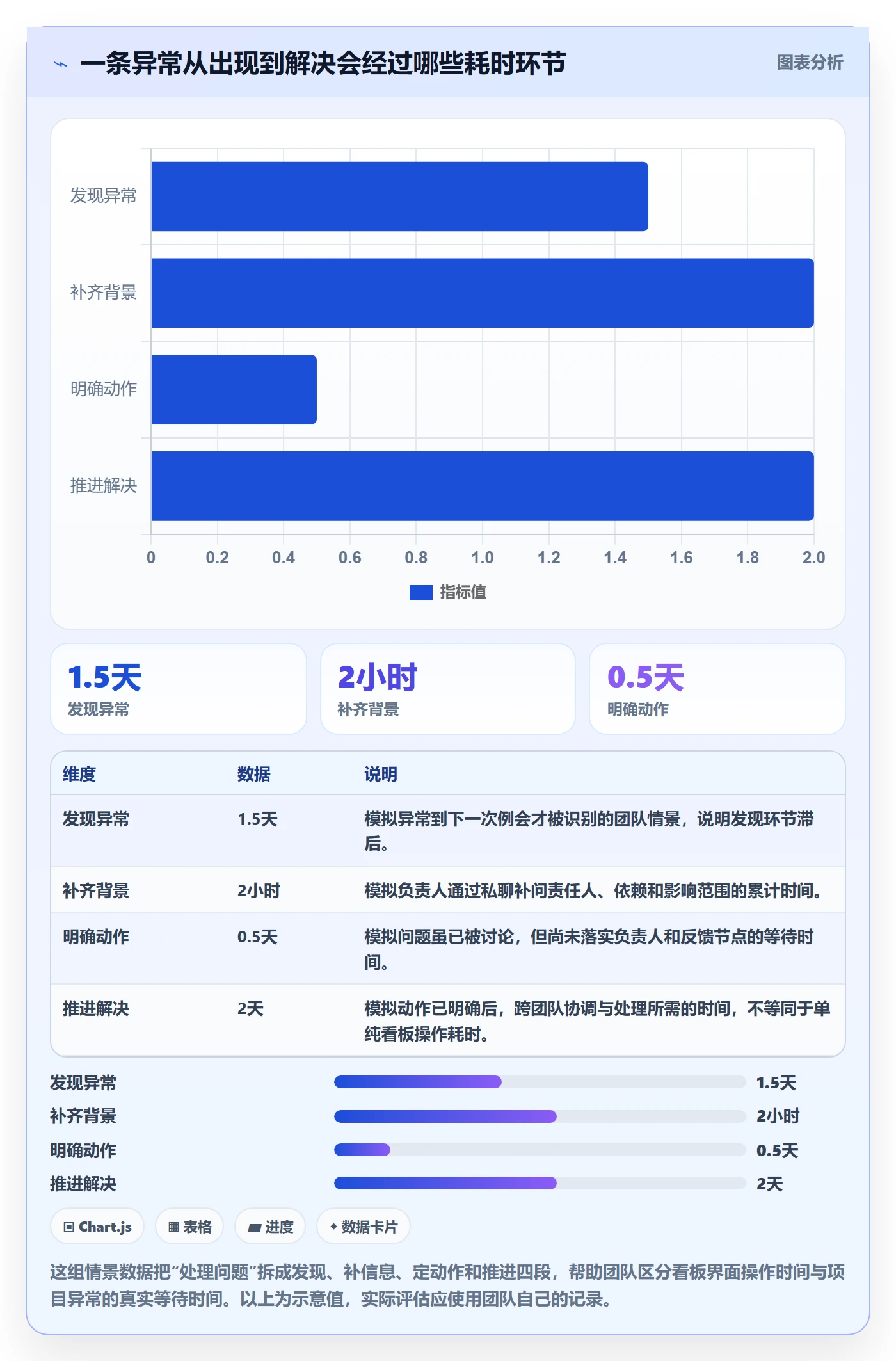Click the 维度 table column header
Image resolution: width=896 pixels, height=1361 pixels.
(79, 774)
